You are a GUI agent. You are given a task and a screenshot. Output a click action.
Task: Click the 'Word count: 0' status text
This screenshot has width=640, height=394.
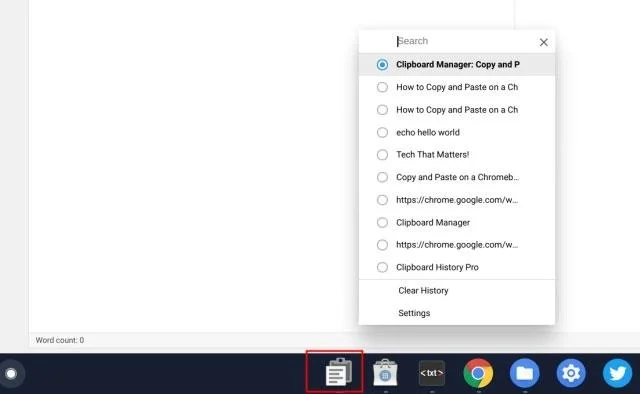tap(60, 340)
